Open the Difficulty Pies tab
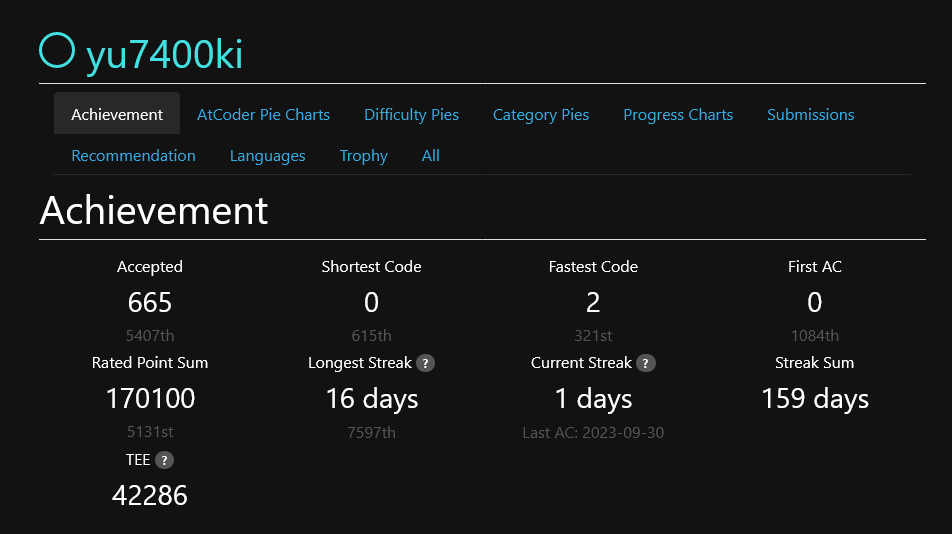The height and width of the screenshot is (534, 952). click(x=411, y=114)
